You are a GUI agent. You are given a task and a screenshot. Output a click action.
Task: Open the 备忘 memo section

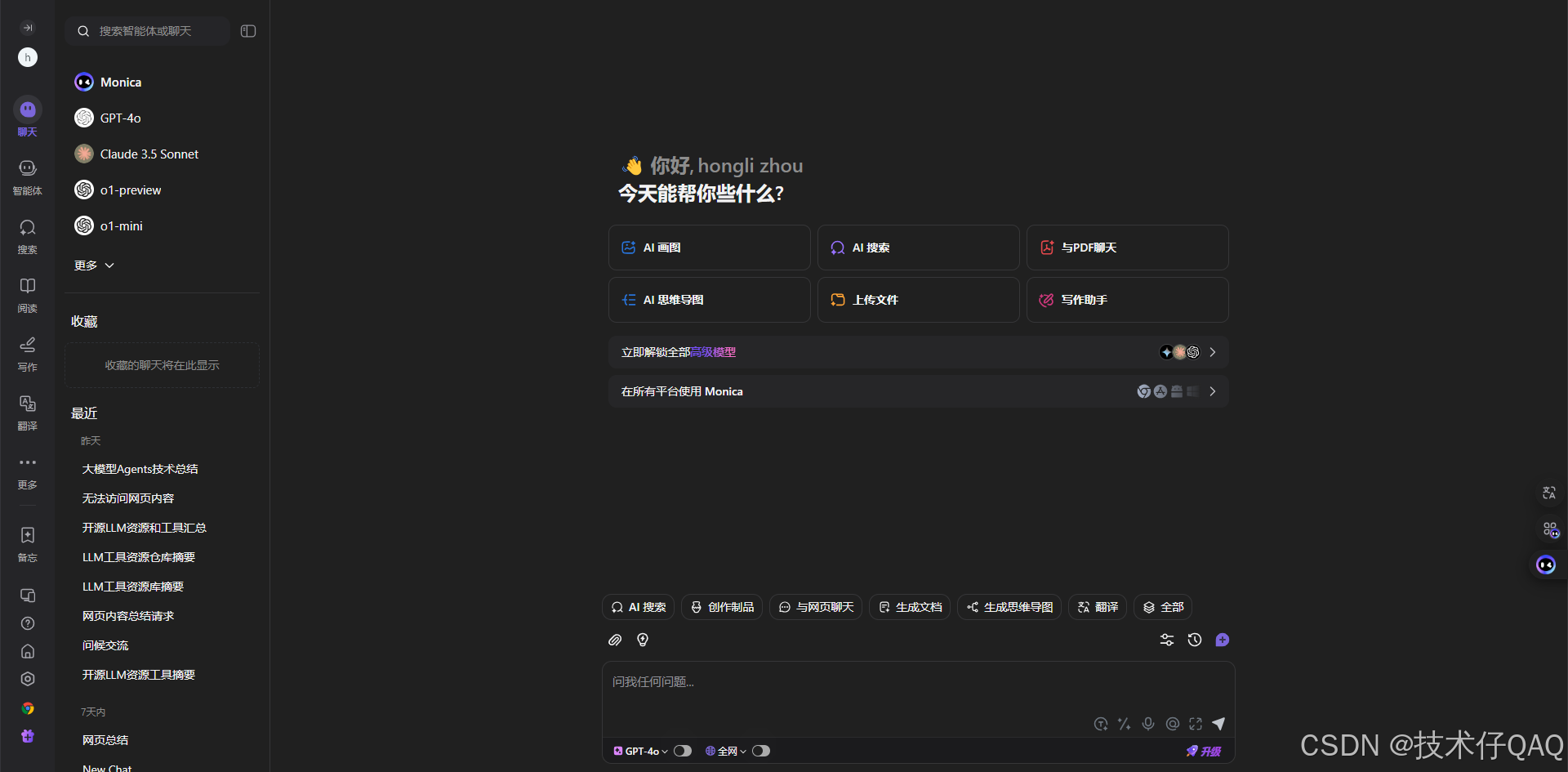[28, 544]
